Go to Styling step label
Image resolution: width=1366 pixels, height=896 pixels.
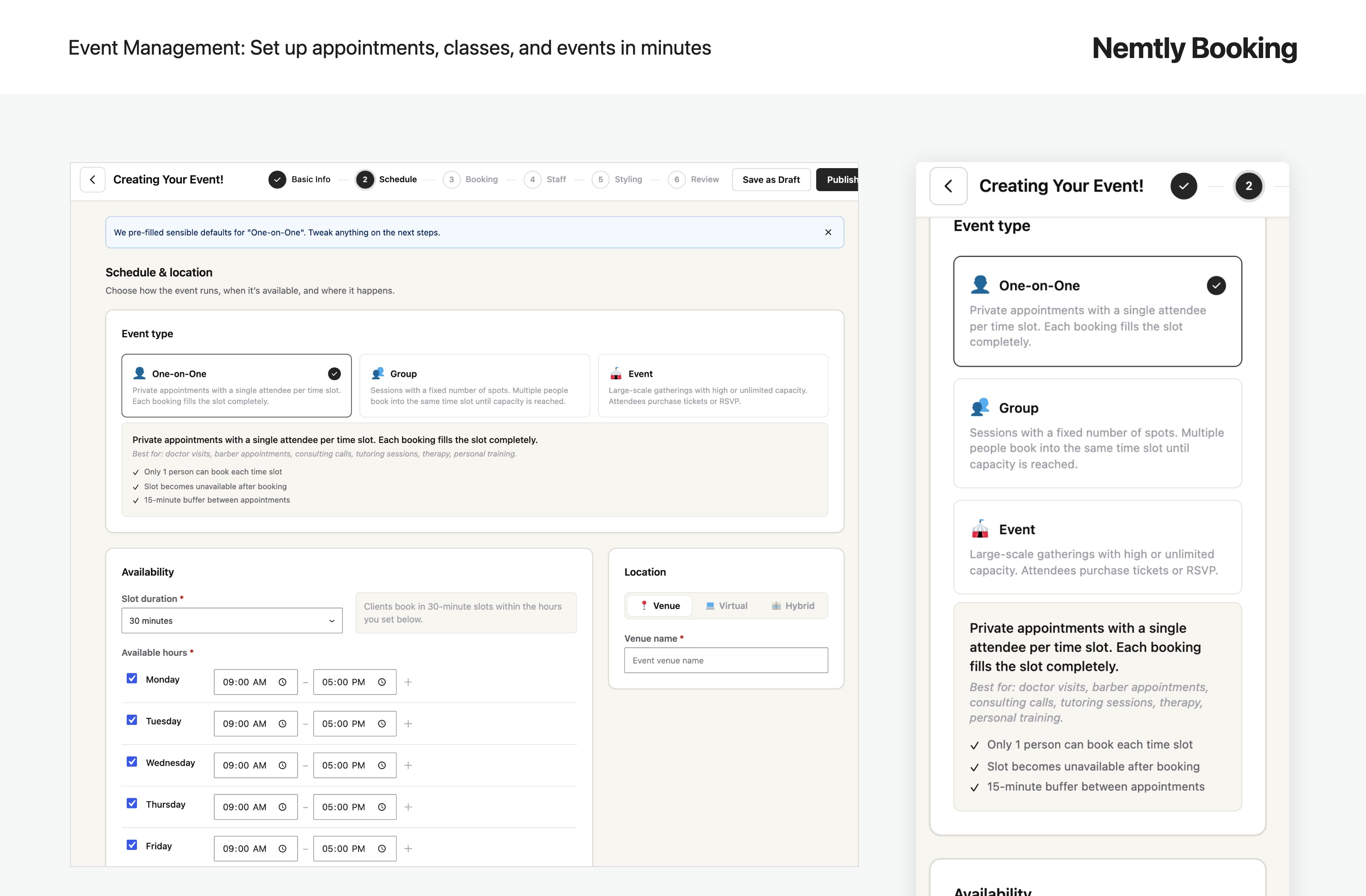628,180
